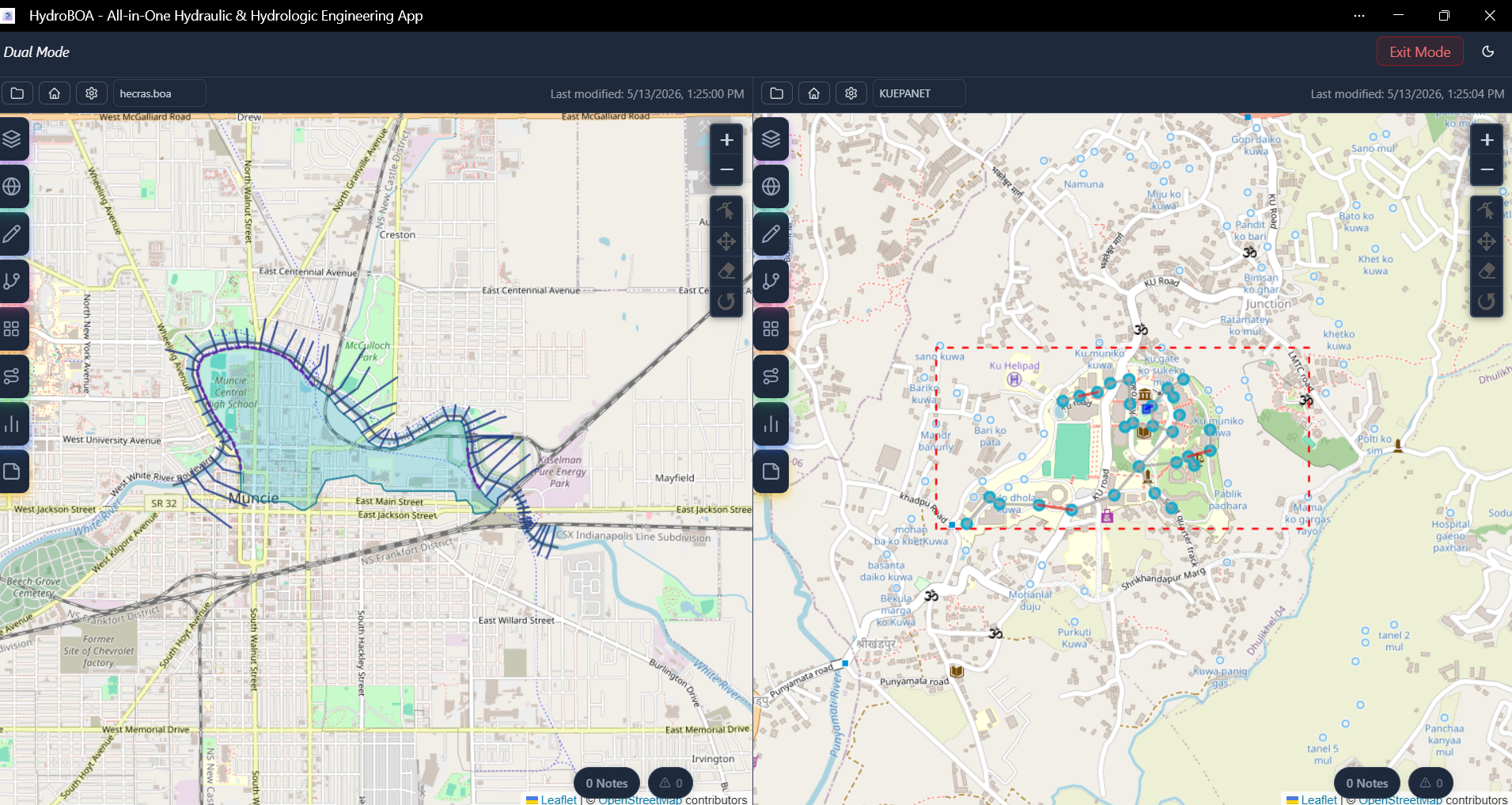Zoom out on the KUEPANET map

click(x=1487, y=170)
